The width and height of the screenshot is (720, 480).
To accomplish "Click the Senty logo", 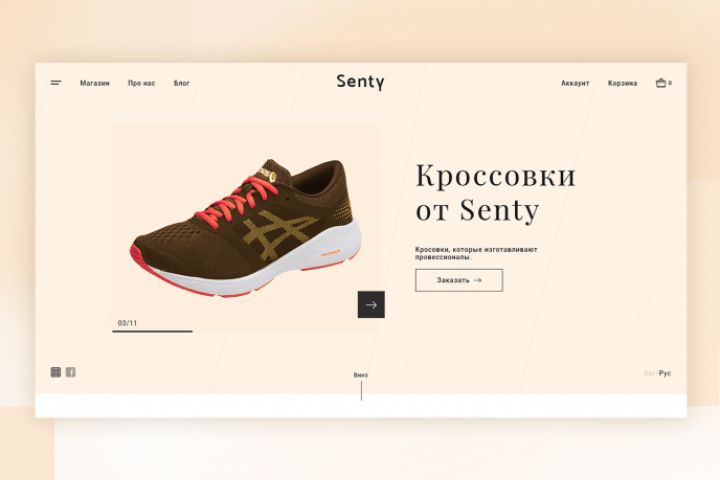I will click(360, 82).
